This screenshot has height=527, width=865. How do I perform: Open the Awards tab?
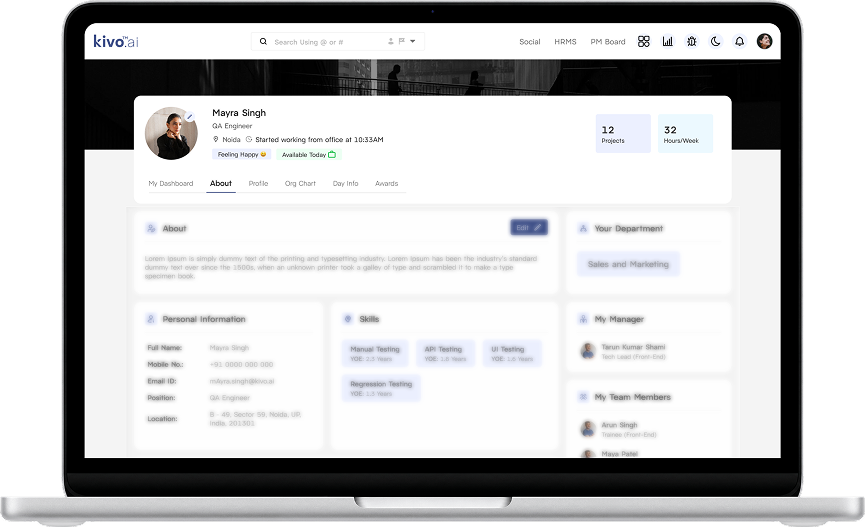tap(386, 183)
